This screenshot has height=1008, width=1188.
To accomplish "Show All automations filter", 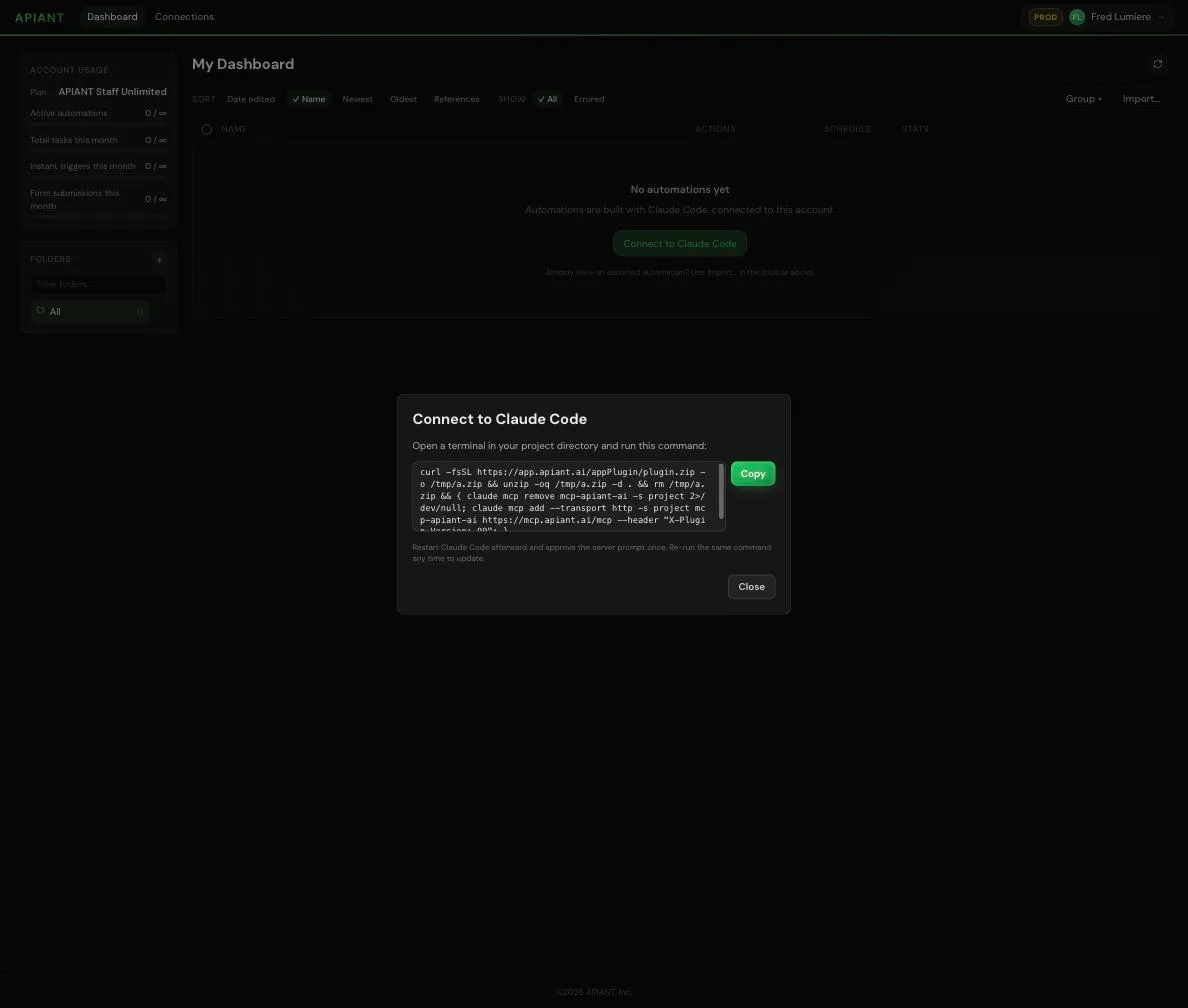I will pos(547,99).
